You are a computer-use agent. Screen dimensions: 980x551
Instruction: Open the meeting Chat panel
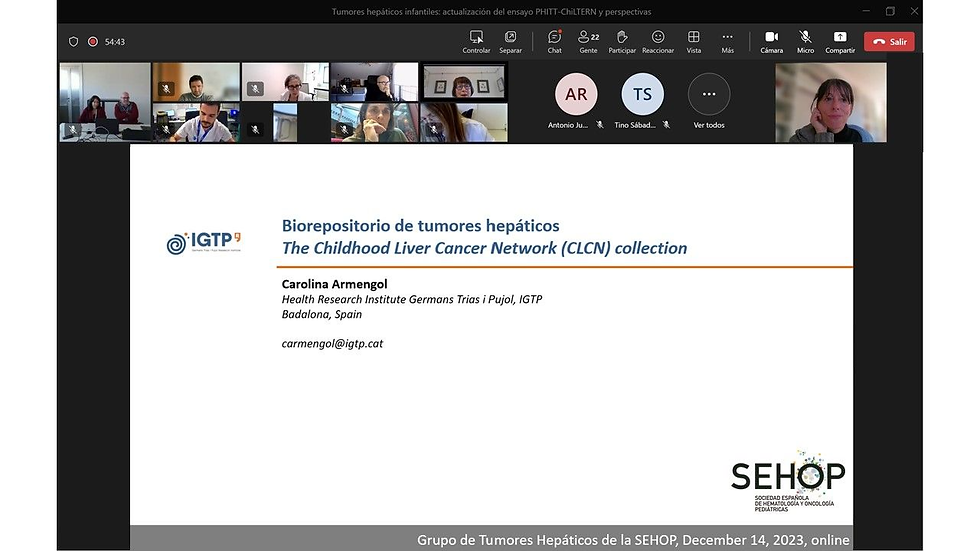click(x=554, y=41)
